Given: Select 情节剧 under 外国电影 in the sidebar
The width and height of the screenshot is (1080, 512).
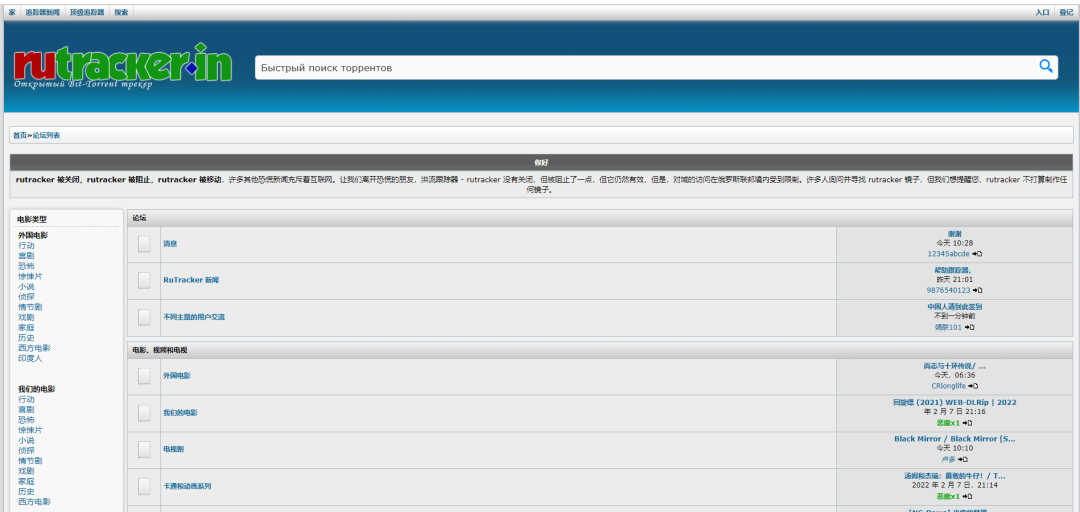Looking at the screenshot, I should [x=30, y=307].
